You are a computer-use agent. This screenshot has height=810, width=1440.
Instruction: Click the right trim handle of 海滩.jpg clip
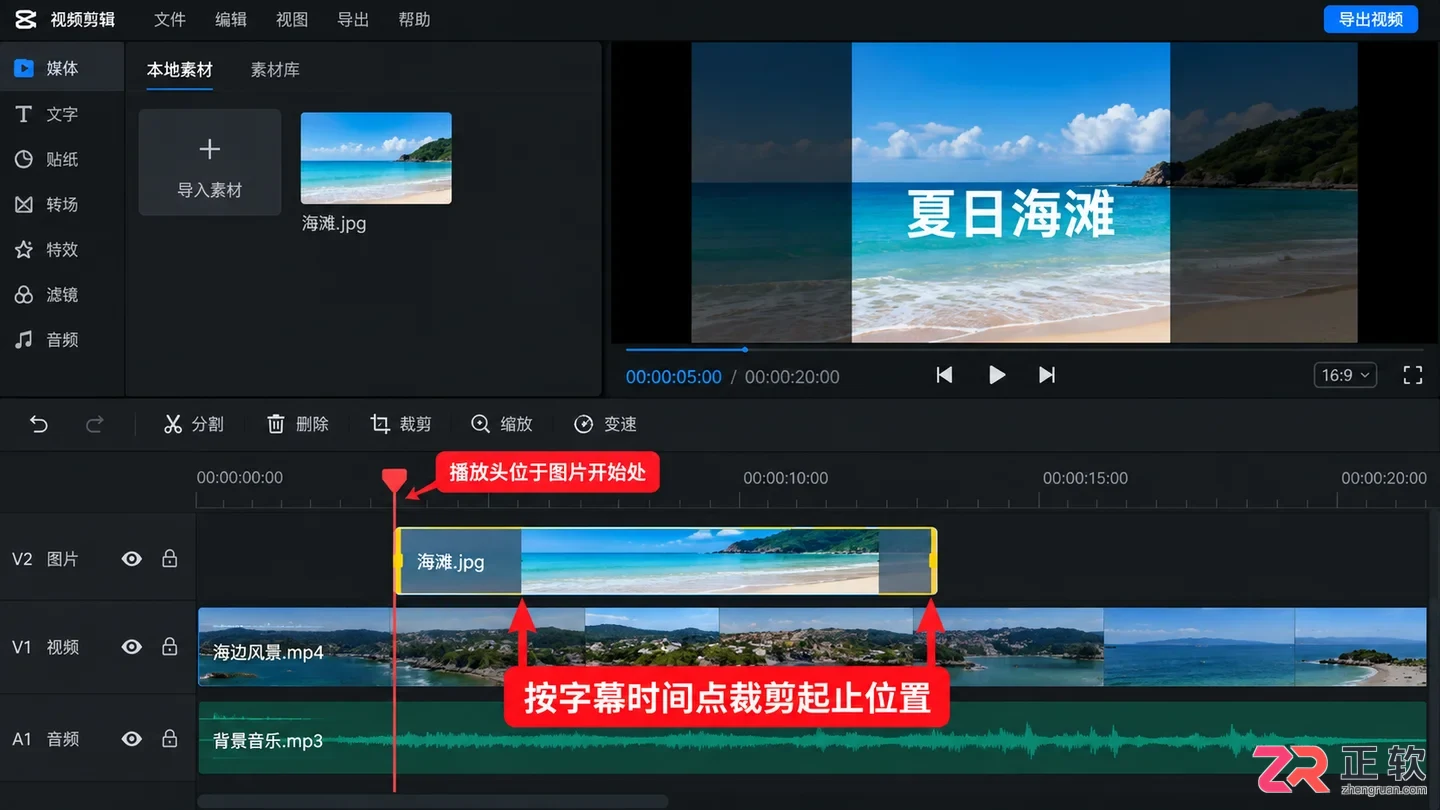coord(933,561)
